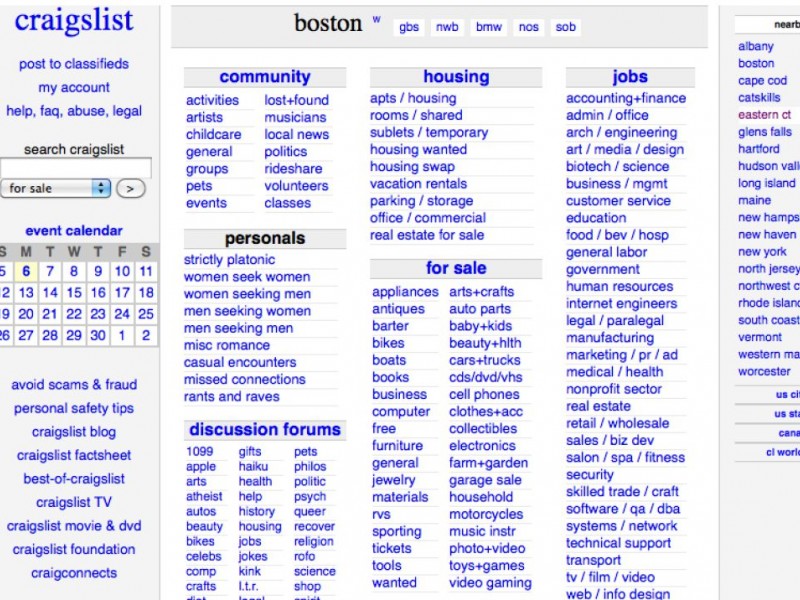Open 'help, faq, abuse, legal' link
800x600 pixels.
click(74, 111)
